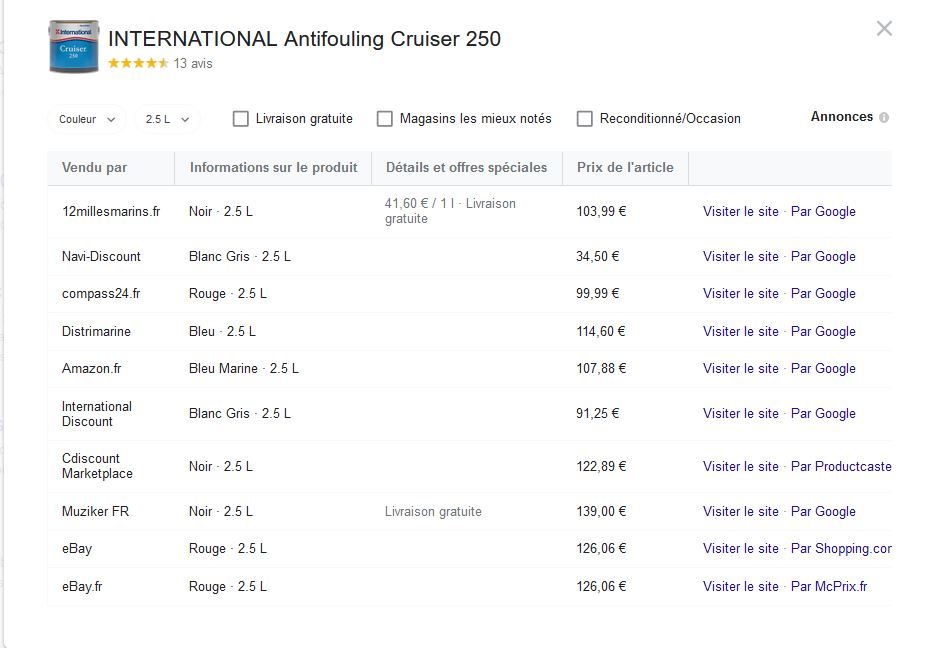Visit the site for eBay.fr

(x=740, y=586)
